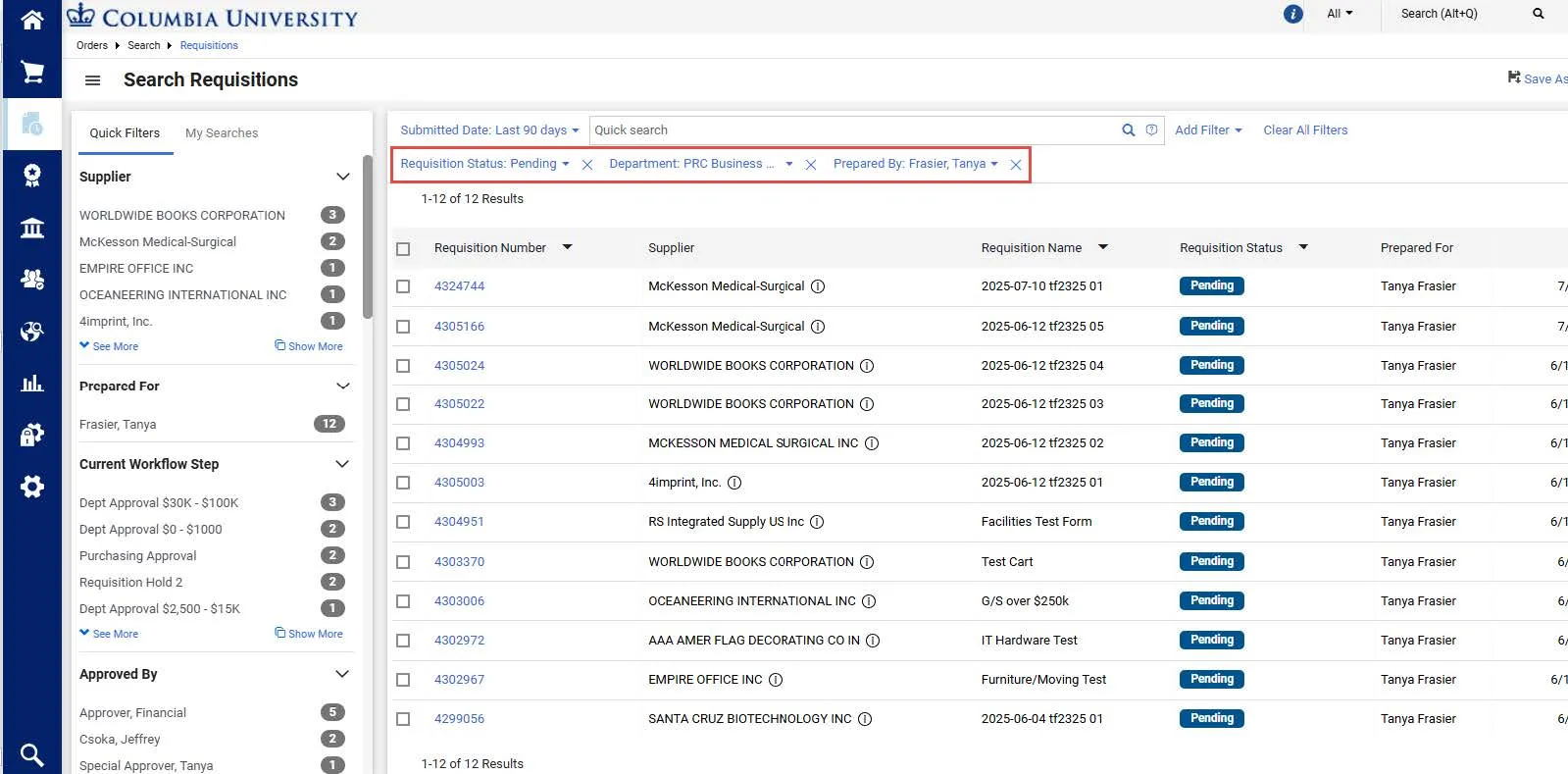Screen dimensions: 1568x774
Task: Toggle the hamburger menu beside Search Requisitions
Action: pos(93,80)
